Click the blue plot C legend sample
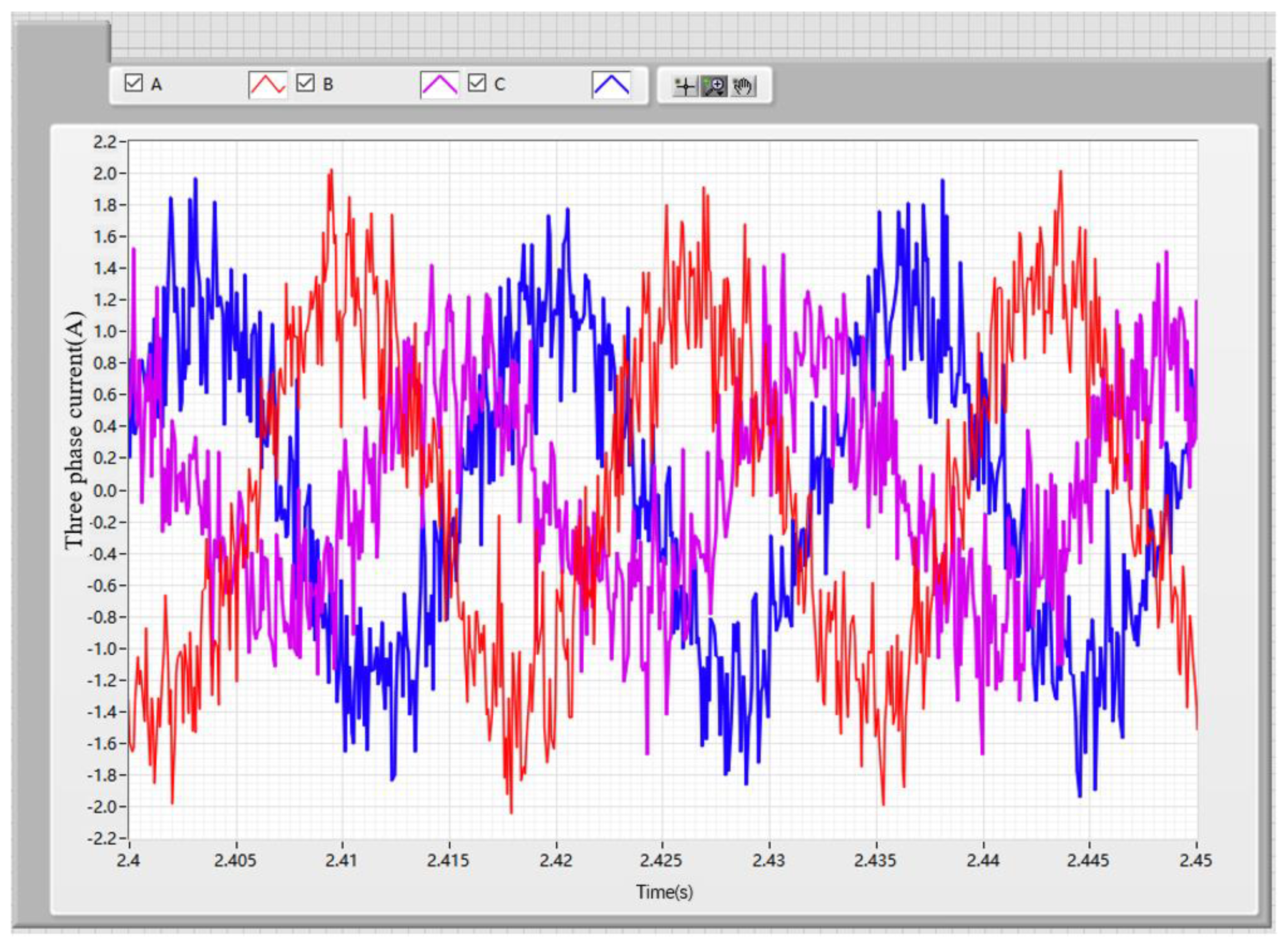This screenshot has width=1288, height=946. pyautogui.click(x=611, y=85)
